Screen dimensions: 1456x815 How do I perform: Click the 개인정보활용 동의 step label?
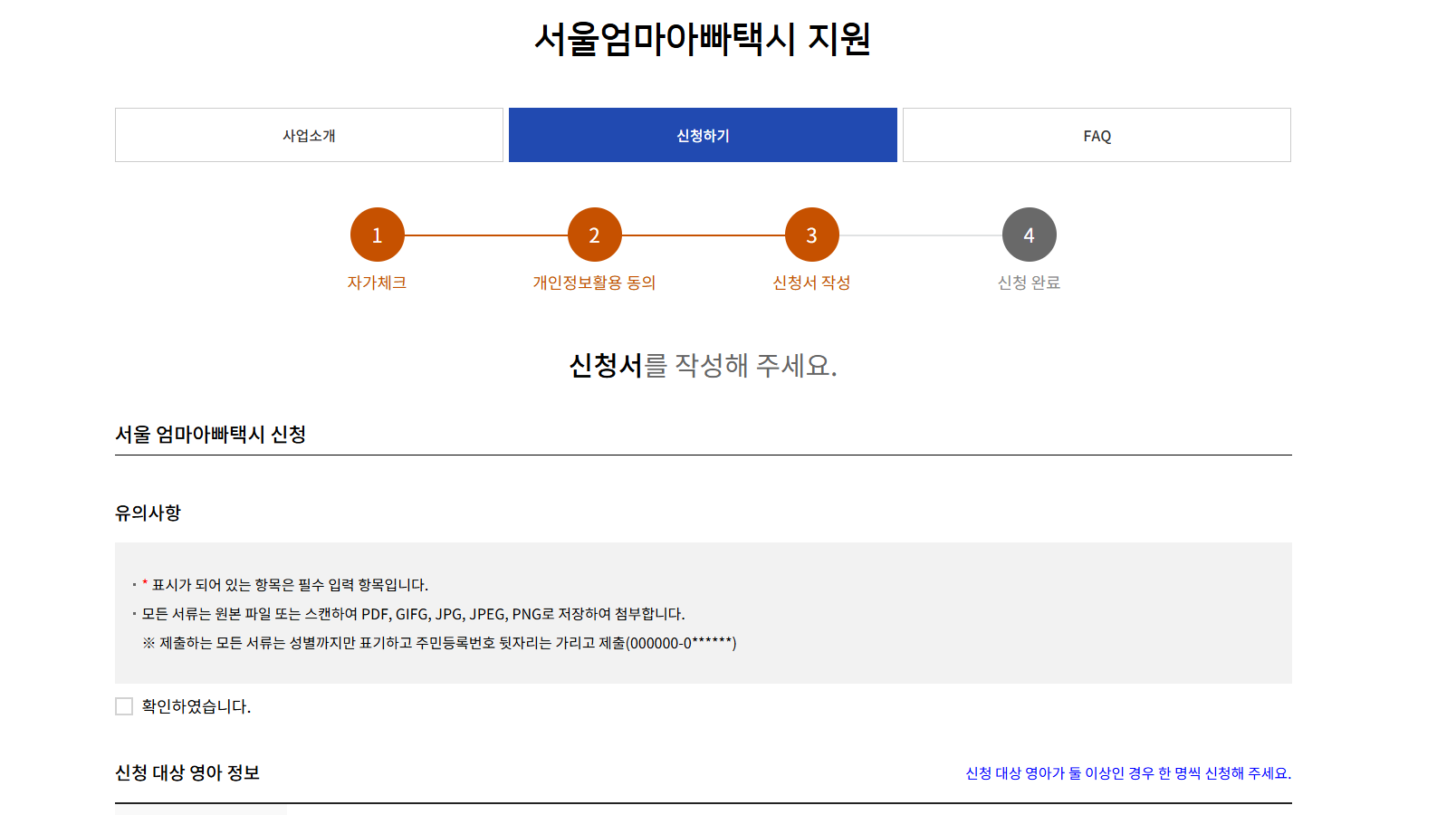594,283
